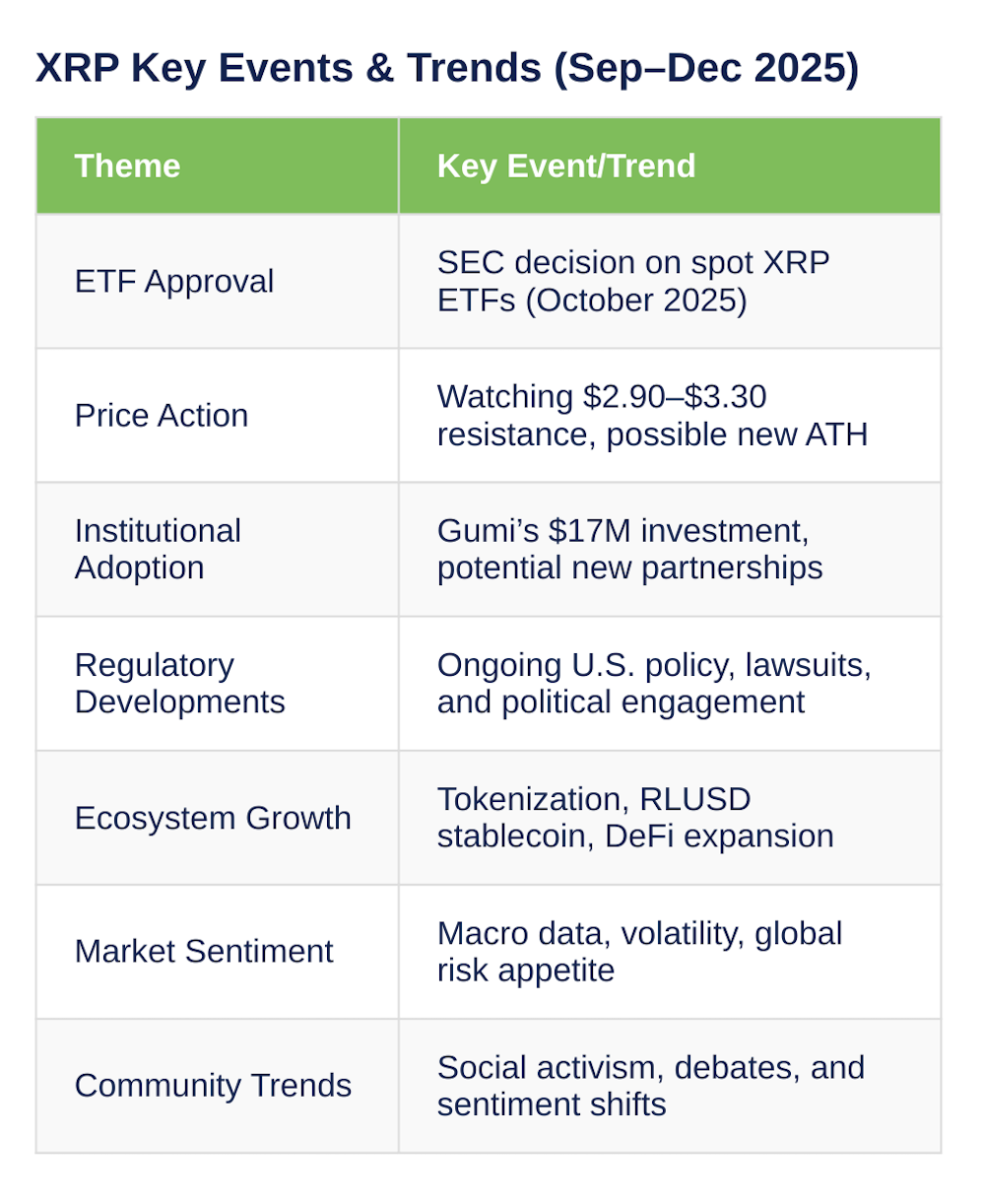The image size is (983, 1204).
Task: Select the Market Sentiment cell
Action: pyautogui.click(x=218, y=951)
